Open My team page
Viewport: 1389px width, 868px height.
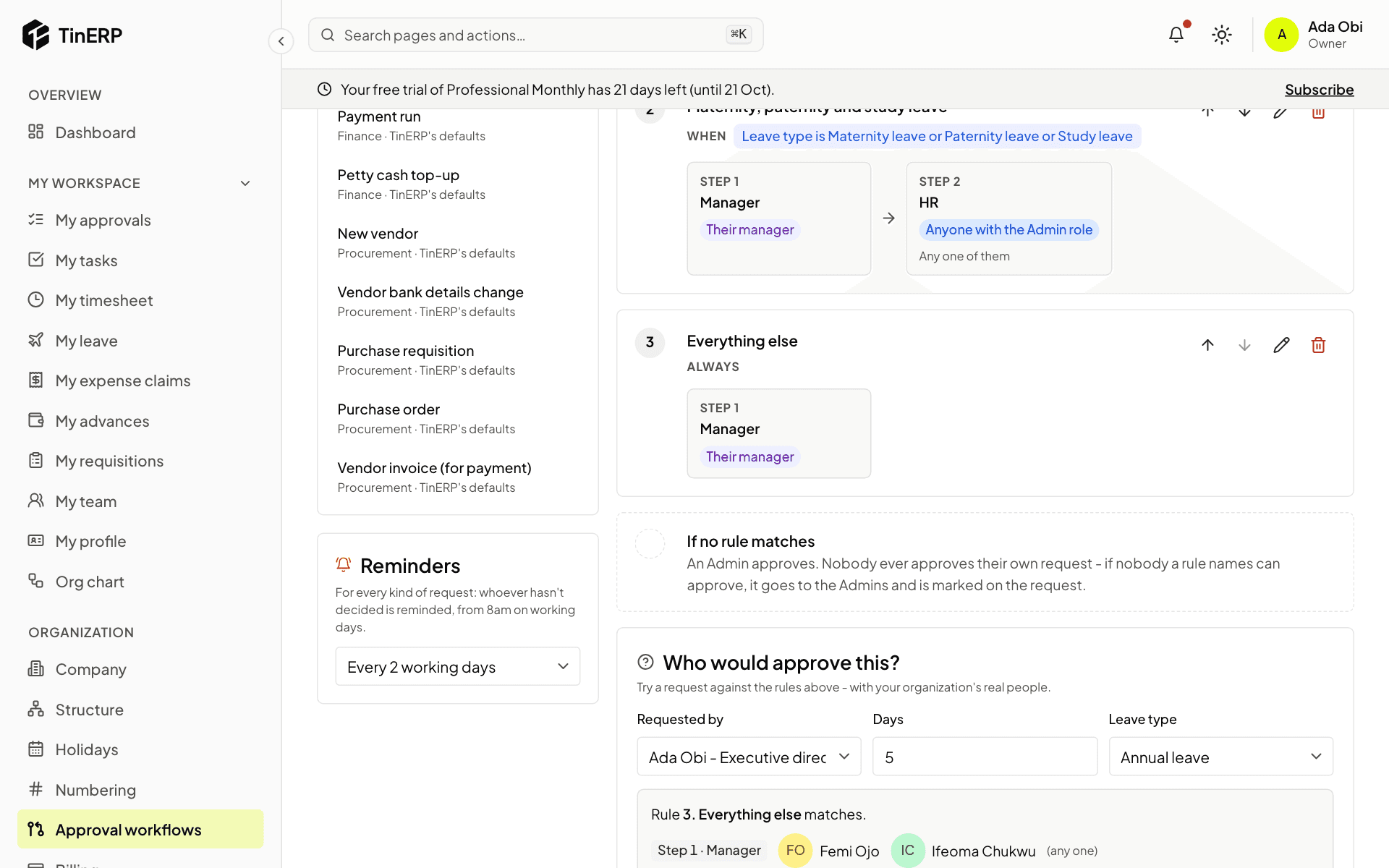[140, 501]
